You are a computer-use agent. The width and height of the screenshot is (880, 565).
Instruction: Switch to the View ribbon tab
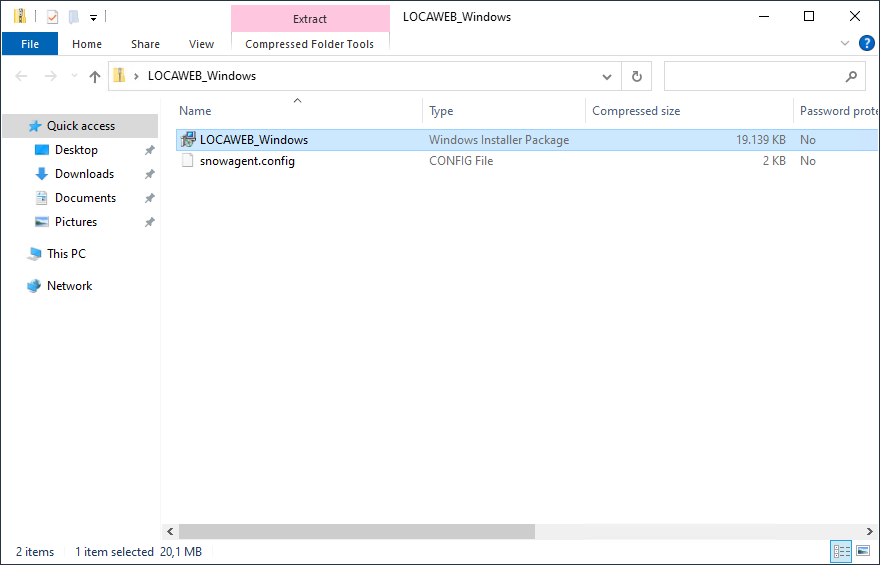(x=201, y=44)
